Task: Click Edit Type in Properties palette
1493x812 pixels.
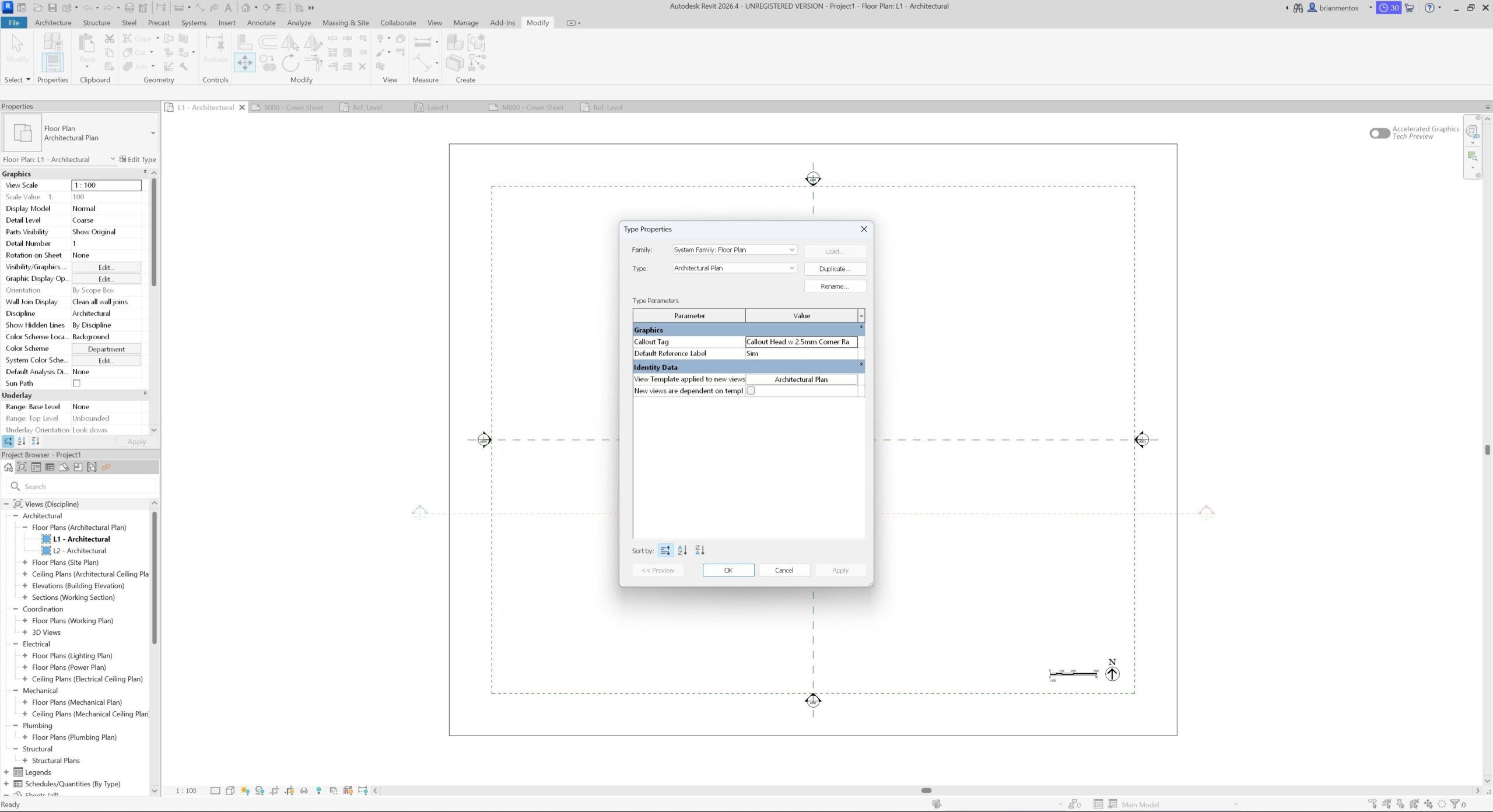Action: pos(138,159)
